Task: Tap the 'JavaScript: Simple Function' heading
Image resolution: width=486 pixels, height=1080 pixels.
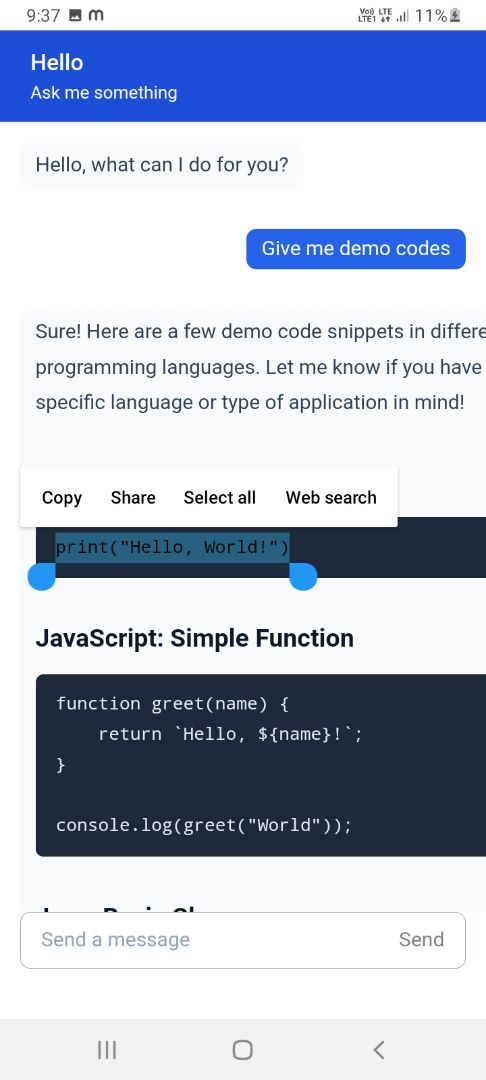Action: [194, 638]
